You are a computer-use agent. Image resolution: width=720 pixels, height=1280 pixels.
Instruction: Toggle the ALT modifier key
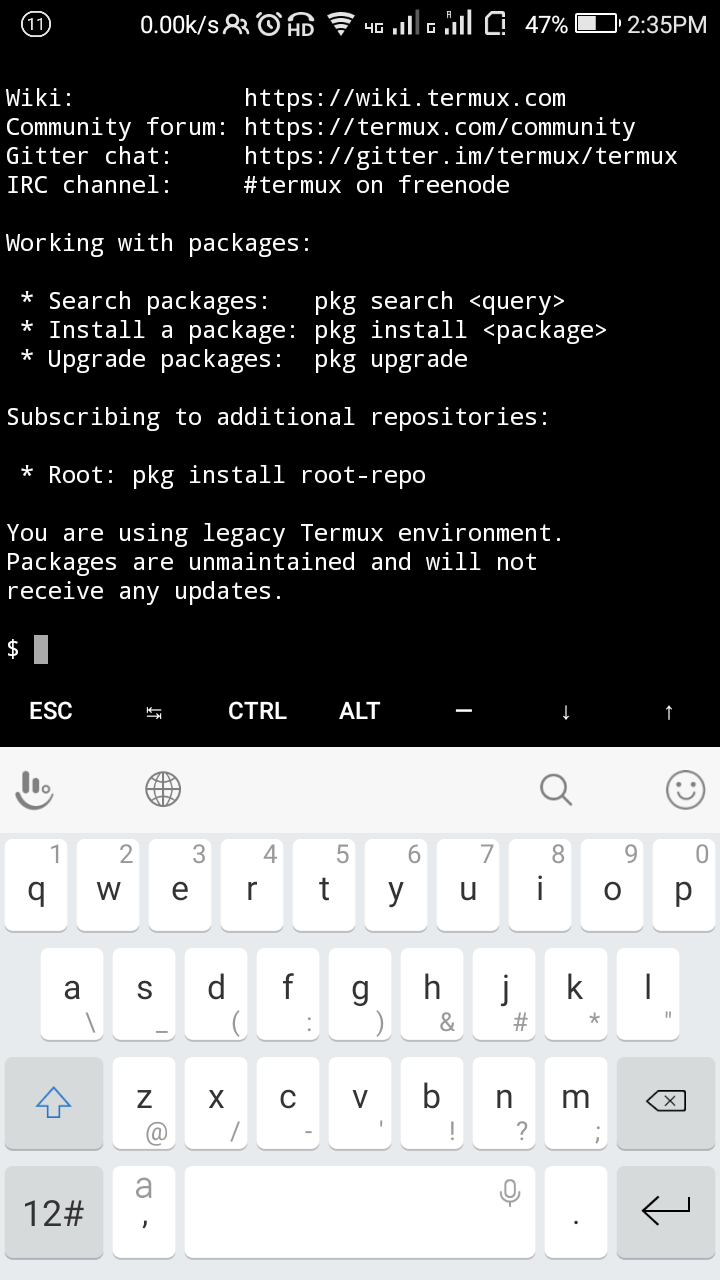tap(360, 711)
